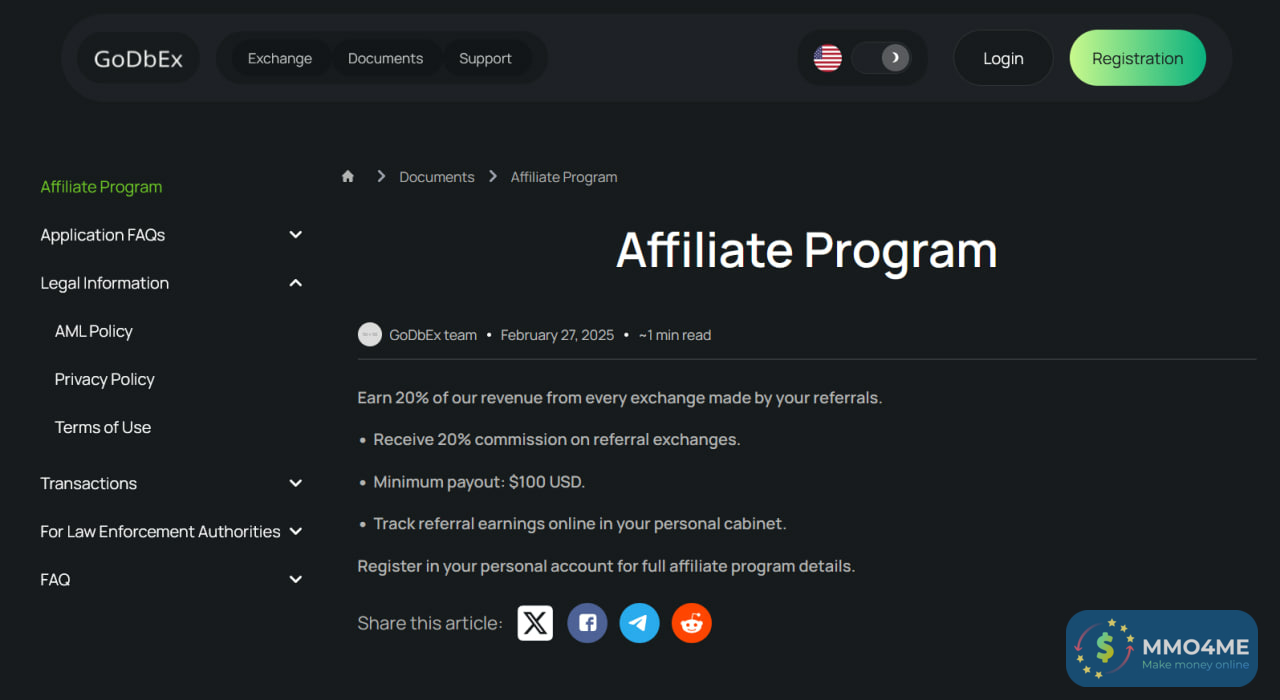1280x700 pixels.
Task: Click the 'Earn 20% of our revenue' sentence
Action: pyautogui.click(x=620, y=398)
